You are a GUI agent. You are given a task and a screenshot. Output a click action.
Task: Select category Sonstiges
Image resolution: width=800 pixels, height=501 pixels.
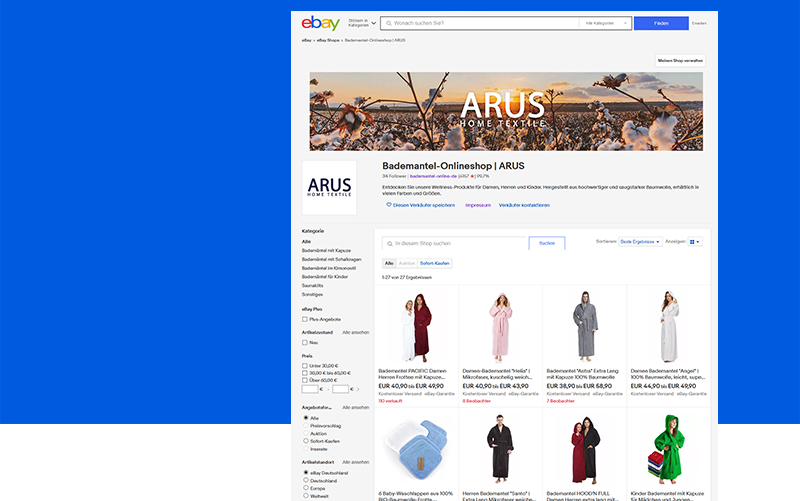point(312,294)
